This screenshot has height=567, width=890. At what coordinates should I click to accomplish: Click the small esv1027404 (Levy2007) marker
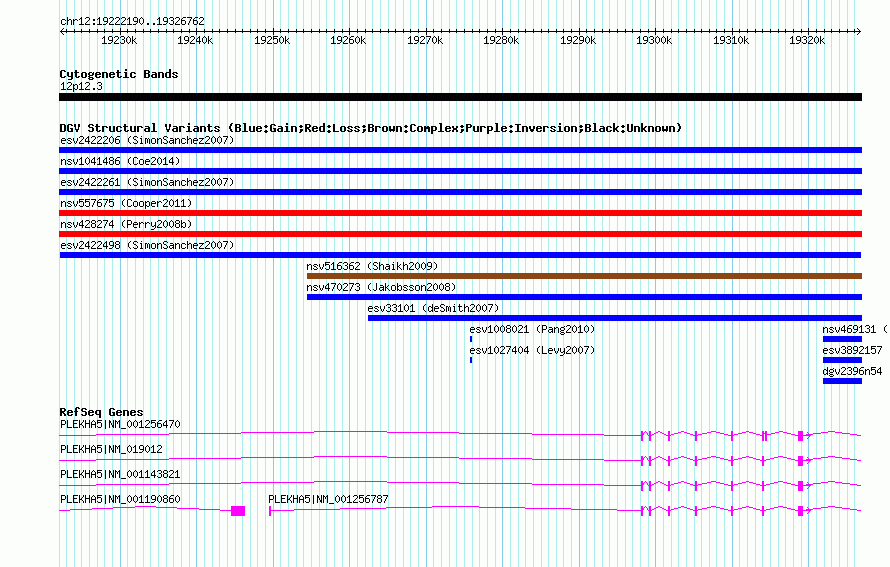pyautogui.click(x=471, y=360)
